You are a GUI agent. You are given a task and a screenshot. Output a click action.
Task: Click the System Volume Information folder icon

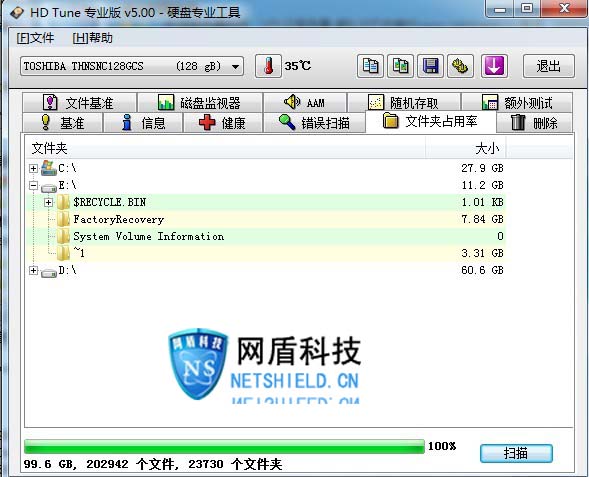pos(63,236)
